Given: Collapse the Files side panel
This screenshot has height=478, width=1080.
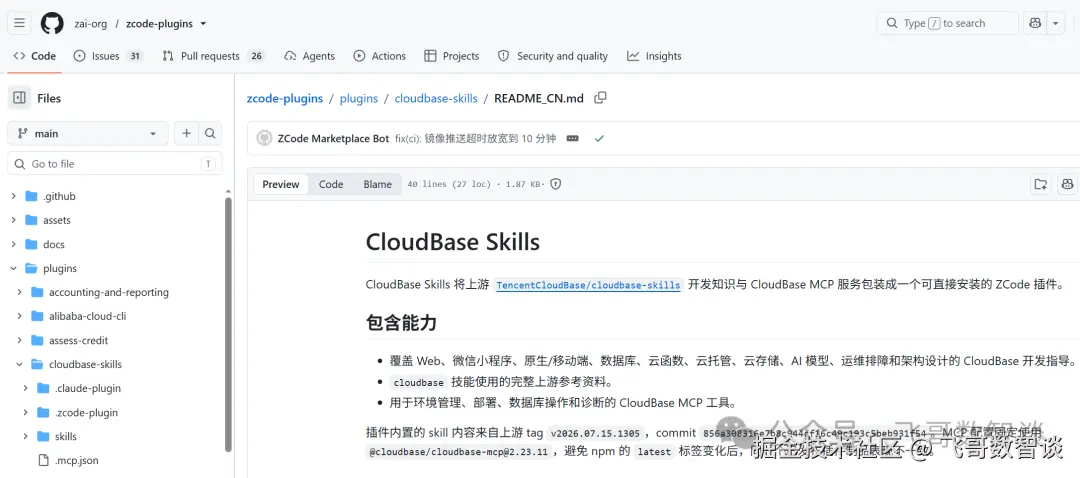Looking at the screenshot, I should (19, 98).
